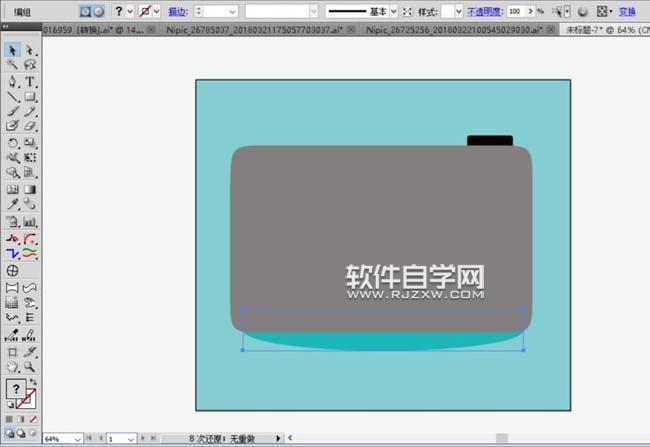Set paint mode to Color

pyautogui.click(x=9, y=419)
